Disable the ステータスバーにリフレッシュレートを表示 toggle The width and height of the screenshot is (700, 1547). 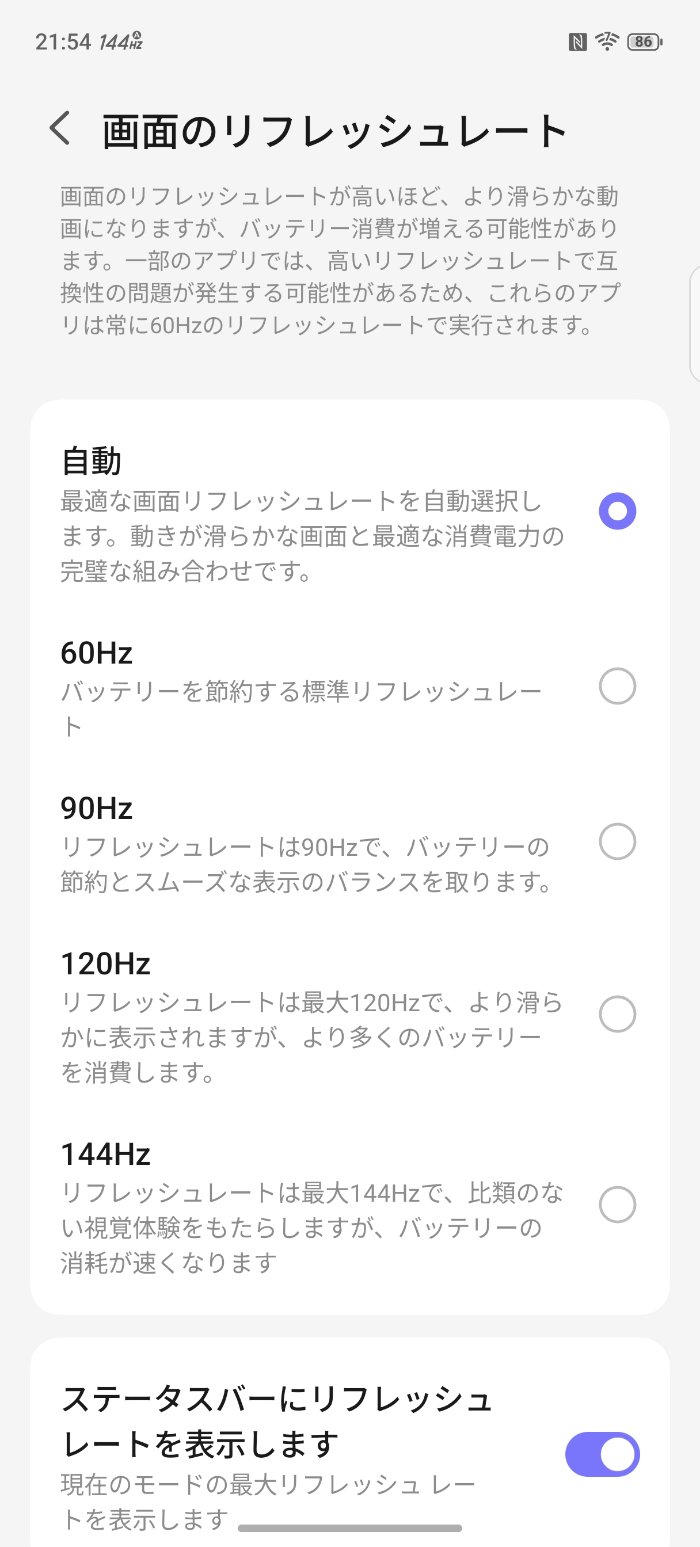(x=602, y=1454)
